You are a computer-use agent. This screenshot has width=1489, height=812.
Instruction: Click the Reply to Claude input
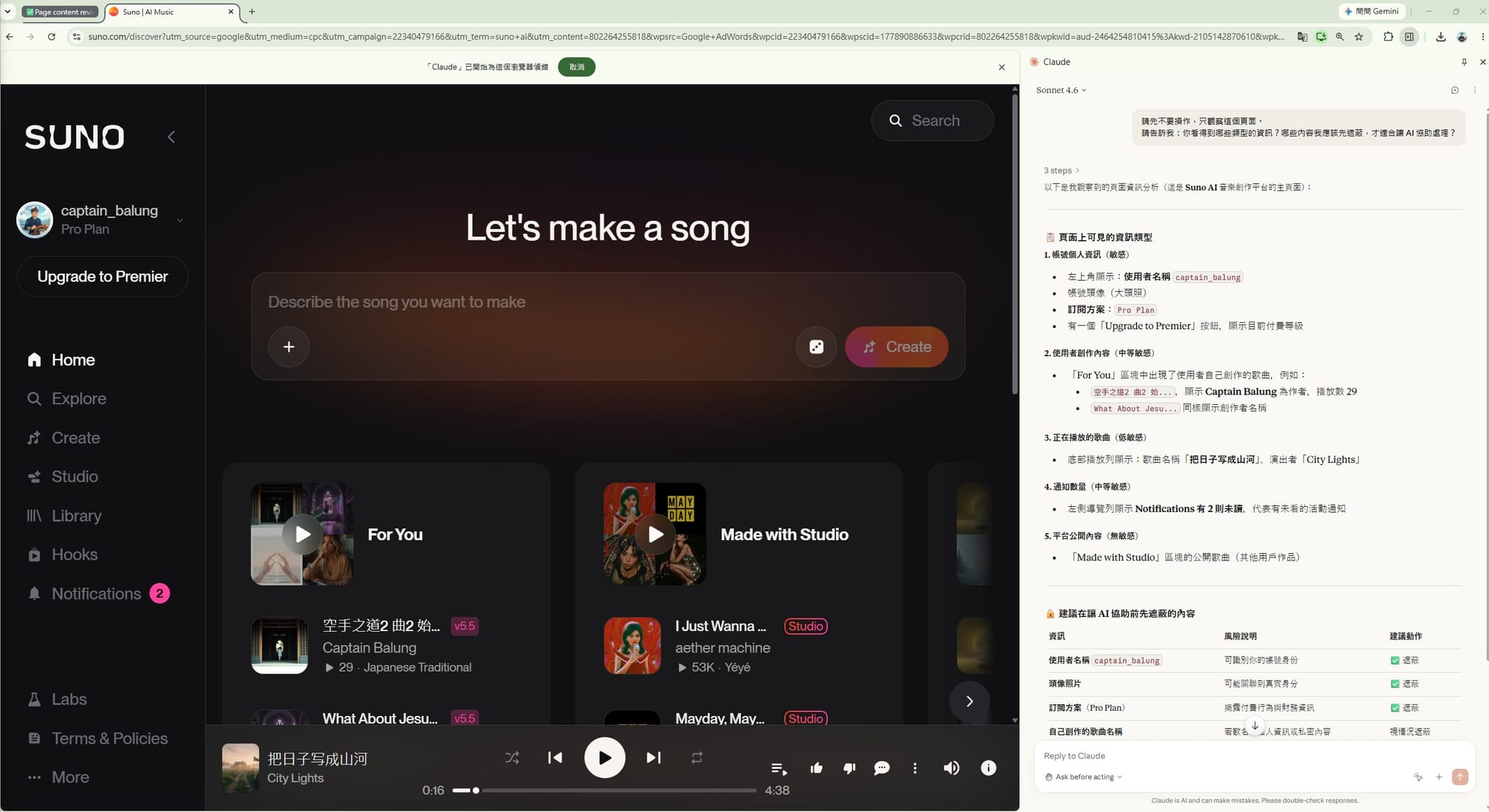click(x=1254, y=756)
